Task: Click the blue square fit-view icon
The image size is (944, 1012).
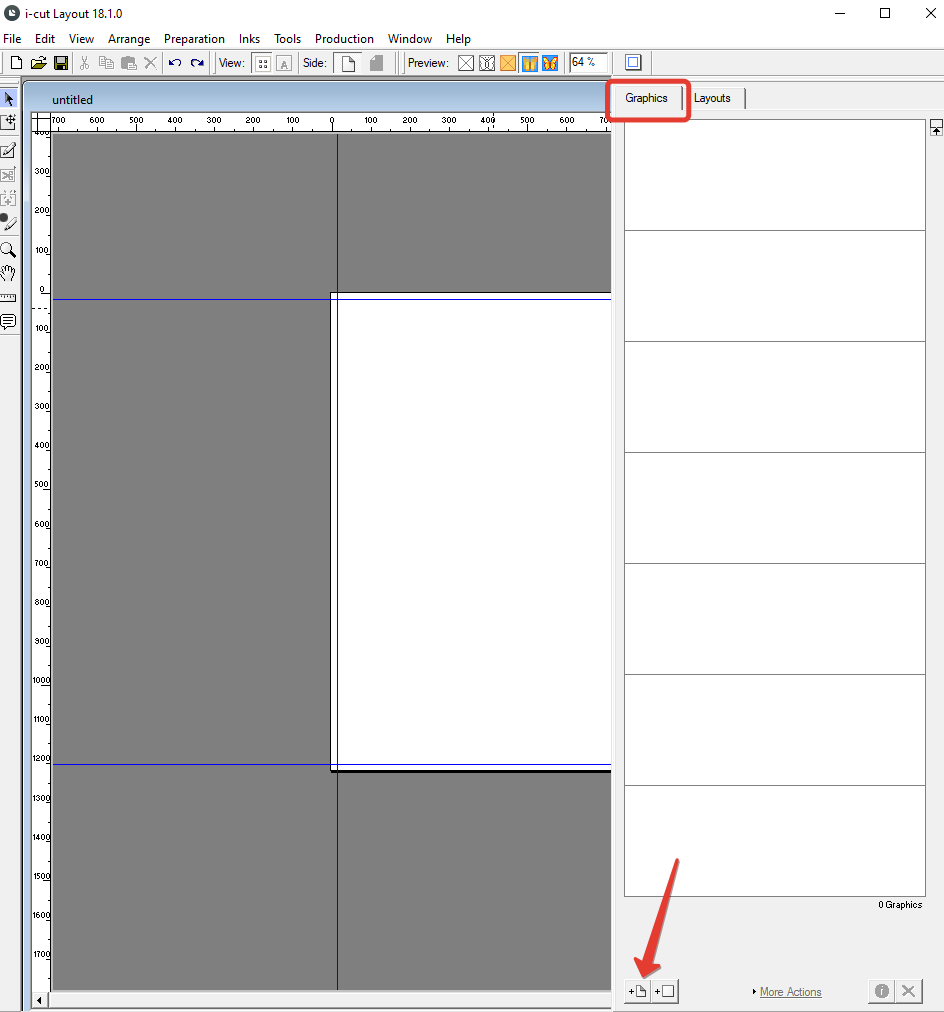Action: click(x=634, y=63)
